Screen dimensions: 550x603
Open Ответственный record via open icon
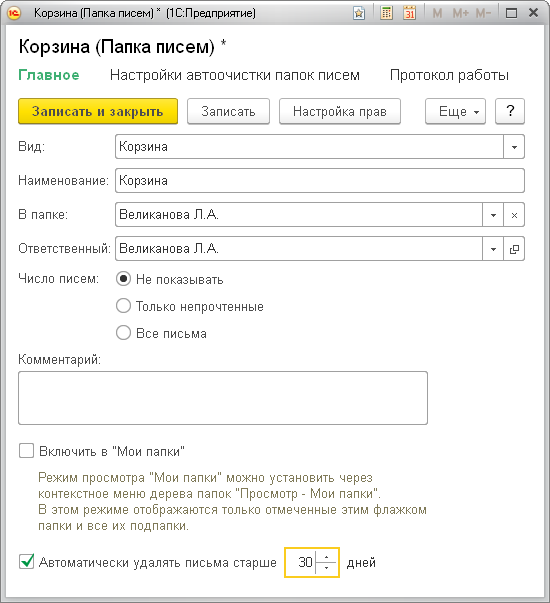click(x=514, y=249)
